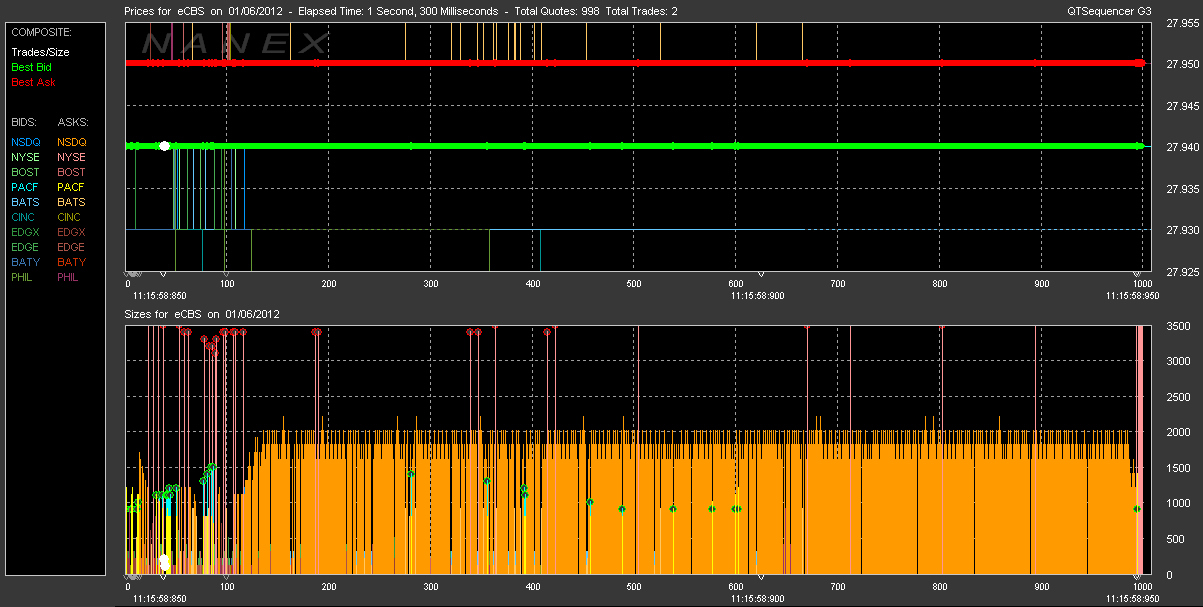Select the BATS label under BIDS

[25, 202]
